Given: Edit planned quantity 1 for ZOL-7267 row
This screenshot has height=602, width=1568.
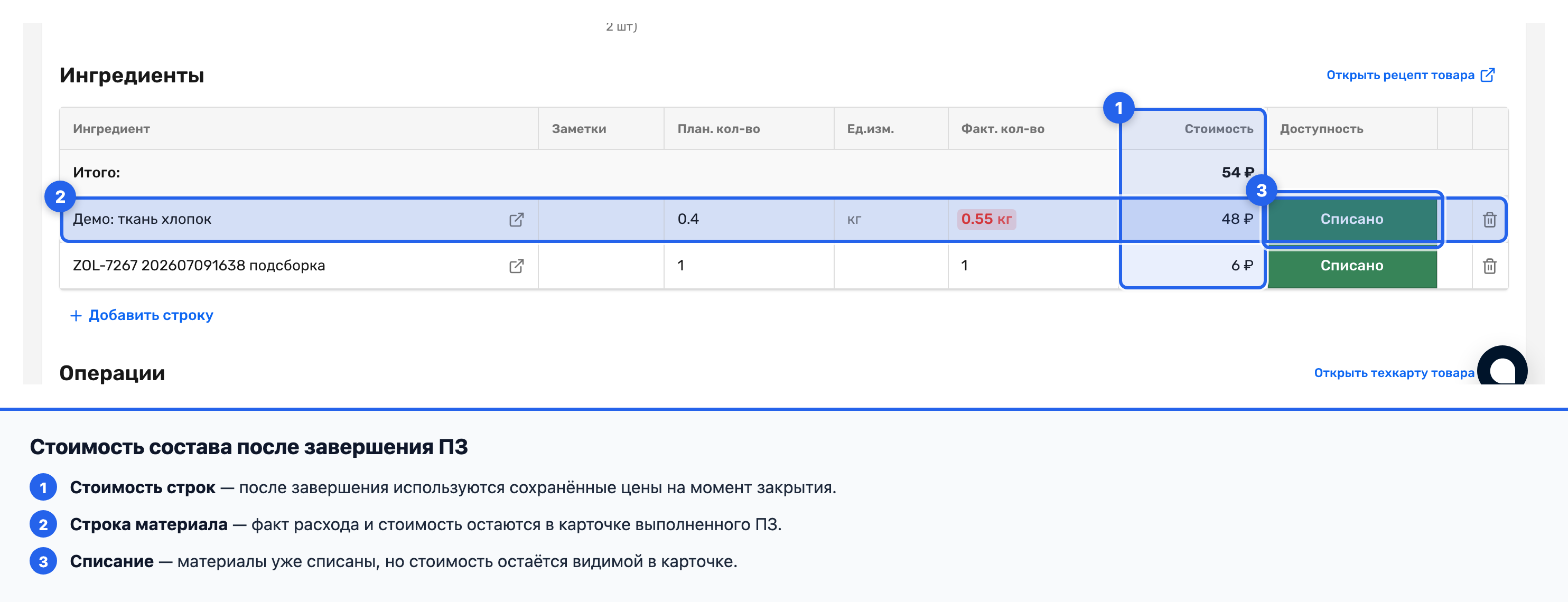Looking at the screenshot, I should [748, 266].
